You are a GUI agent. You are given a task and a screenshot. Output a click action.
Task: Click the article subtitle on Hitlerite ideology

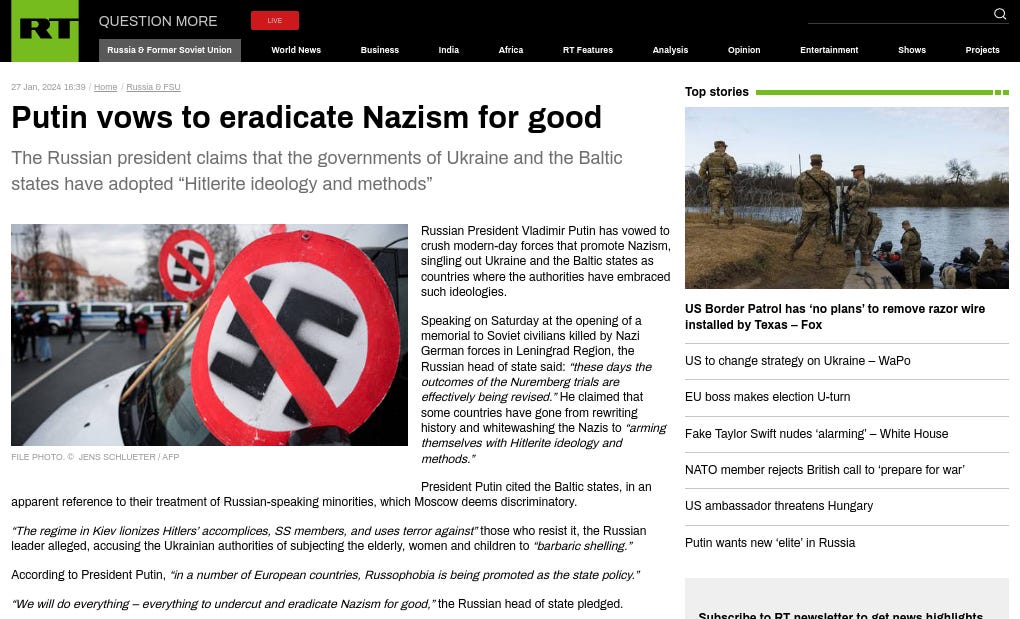pos(317,171)
